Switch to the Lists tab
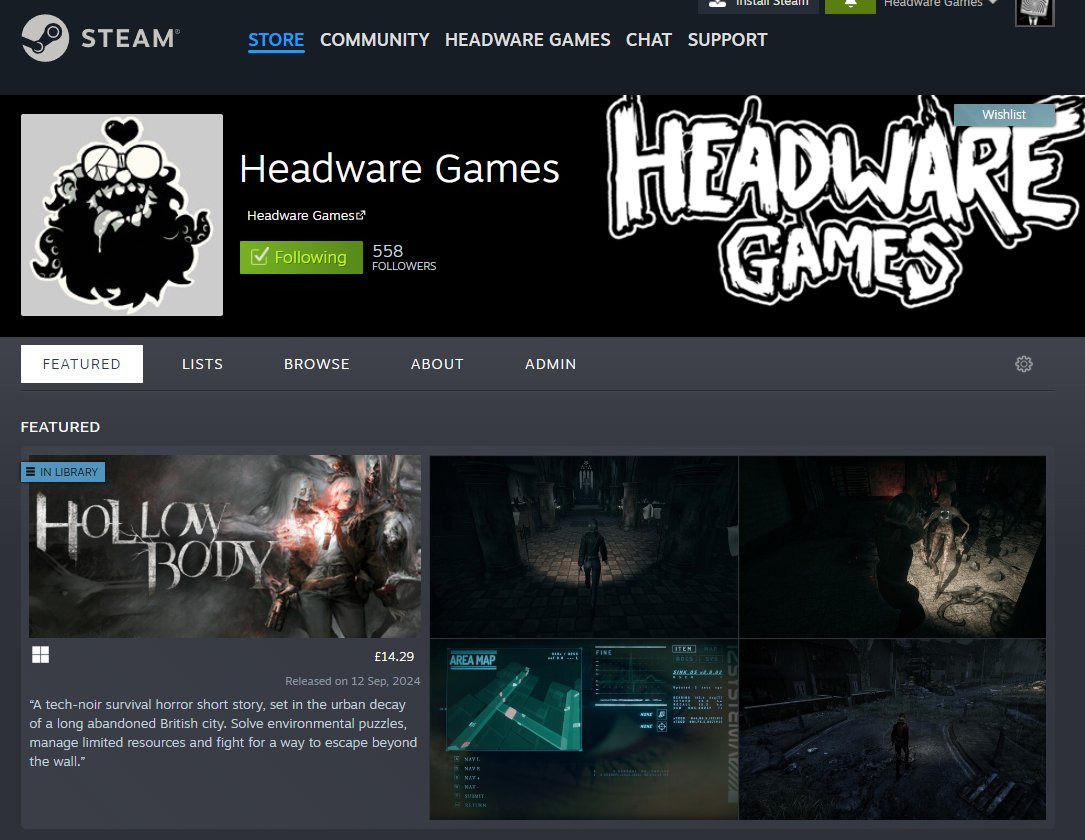 click(202, 364)
